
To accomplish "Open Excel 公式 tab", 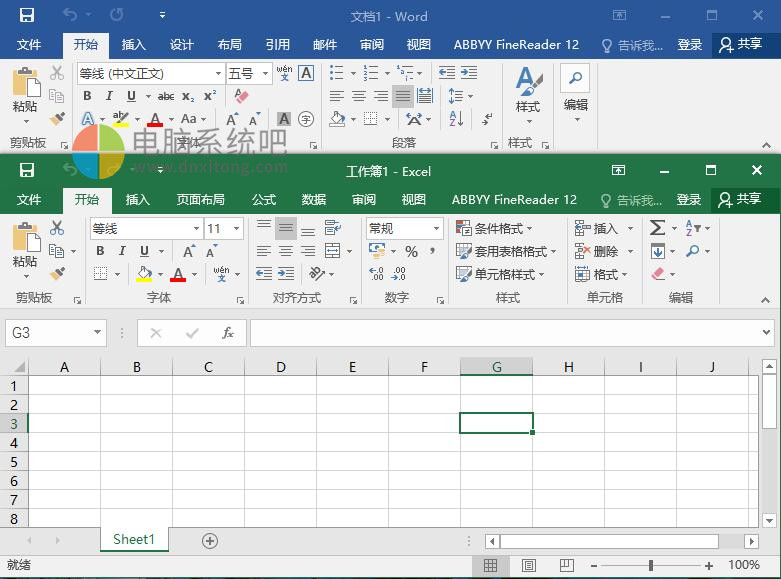I will click(263, 200).
